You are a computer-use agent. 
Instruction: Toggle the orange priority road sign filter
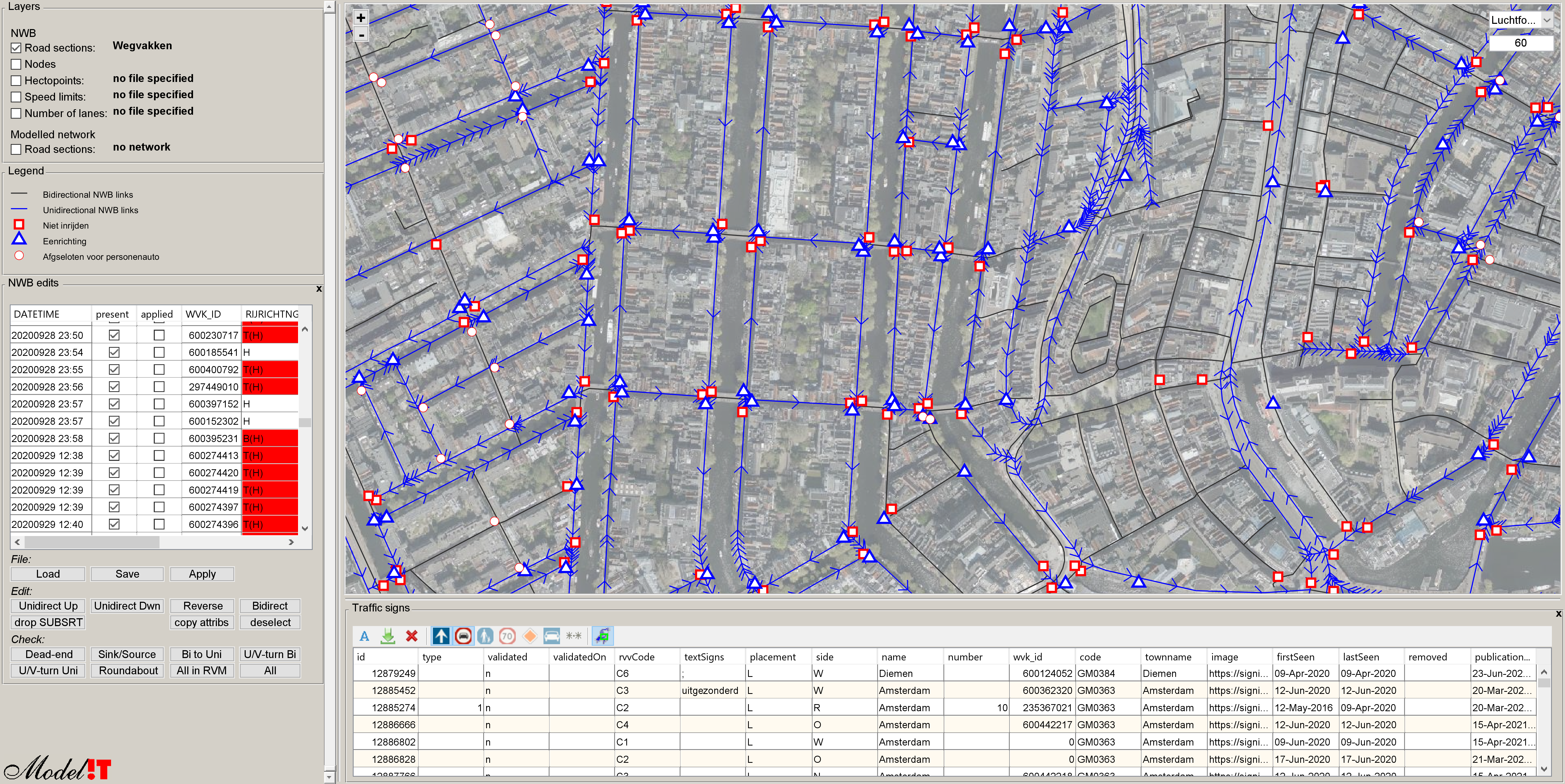coord(530,636)
